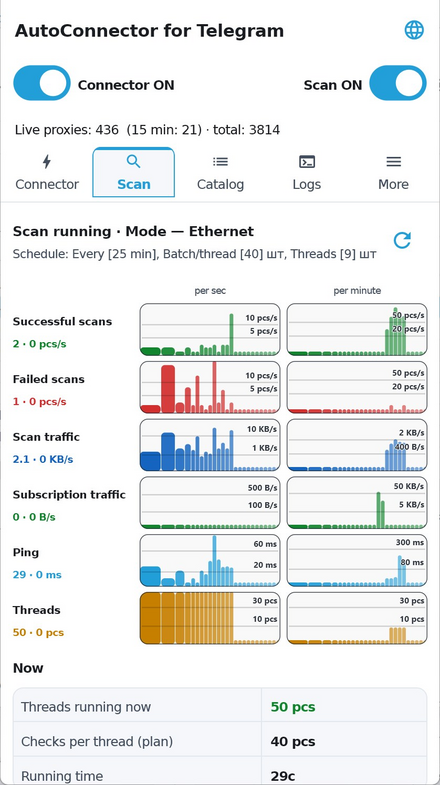The height and width of the screenshot is (785, 440).
Task: Click the Ping per sec chart
Action: [x=210, y=560]
